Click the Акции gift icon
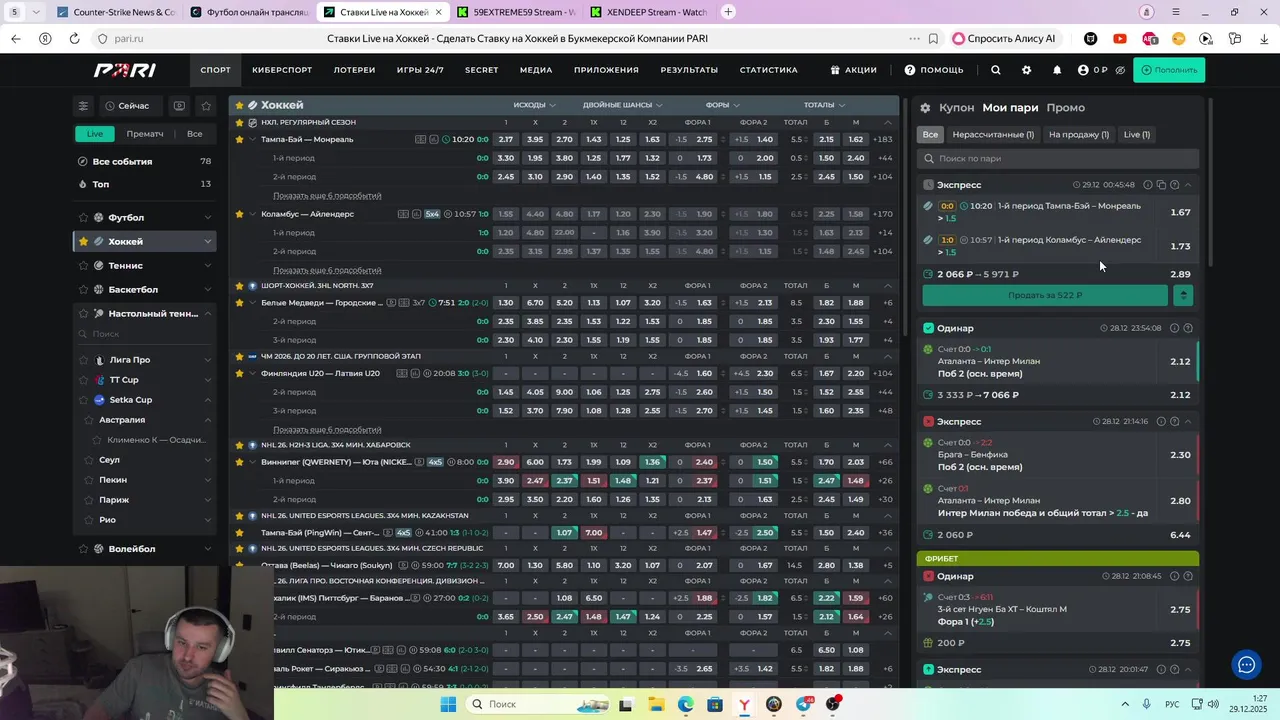1280x720 pixels. [x=835, y=70]
